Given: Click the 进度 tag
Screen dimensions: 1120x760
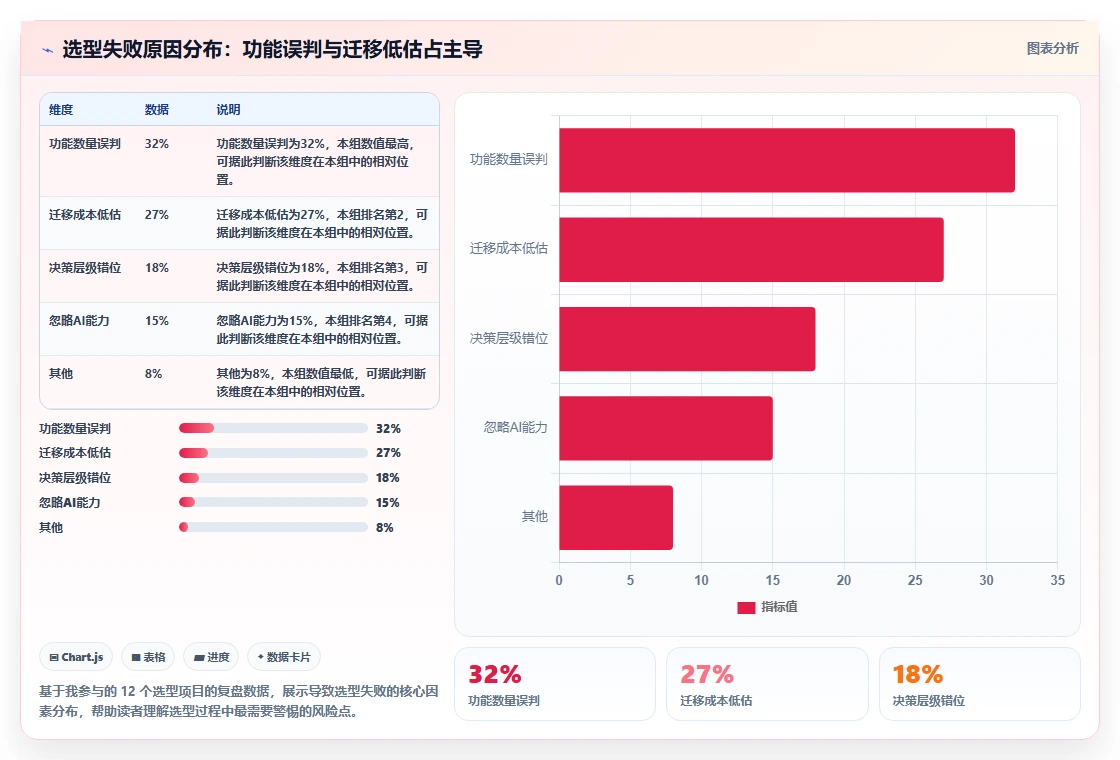Looking at the screenshot, I should (x=211, y=657).
